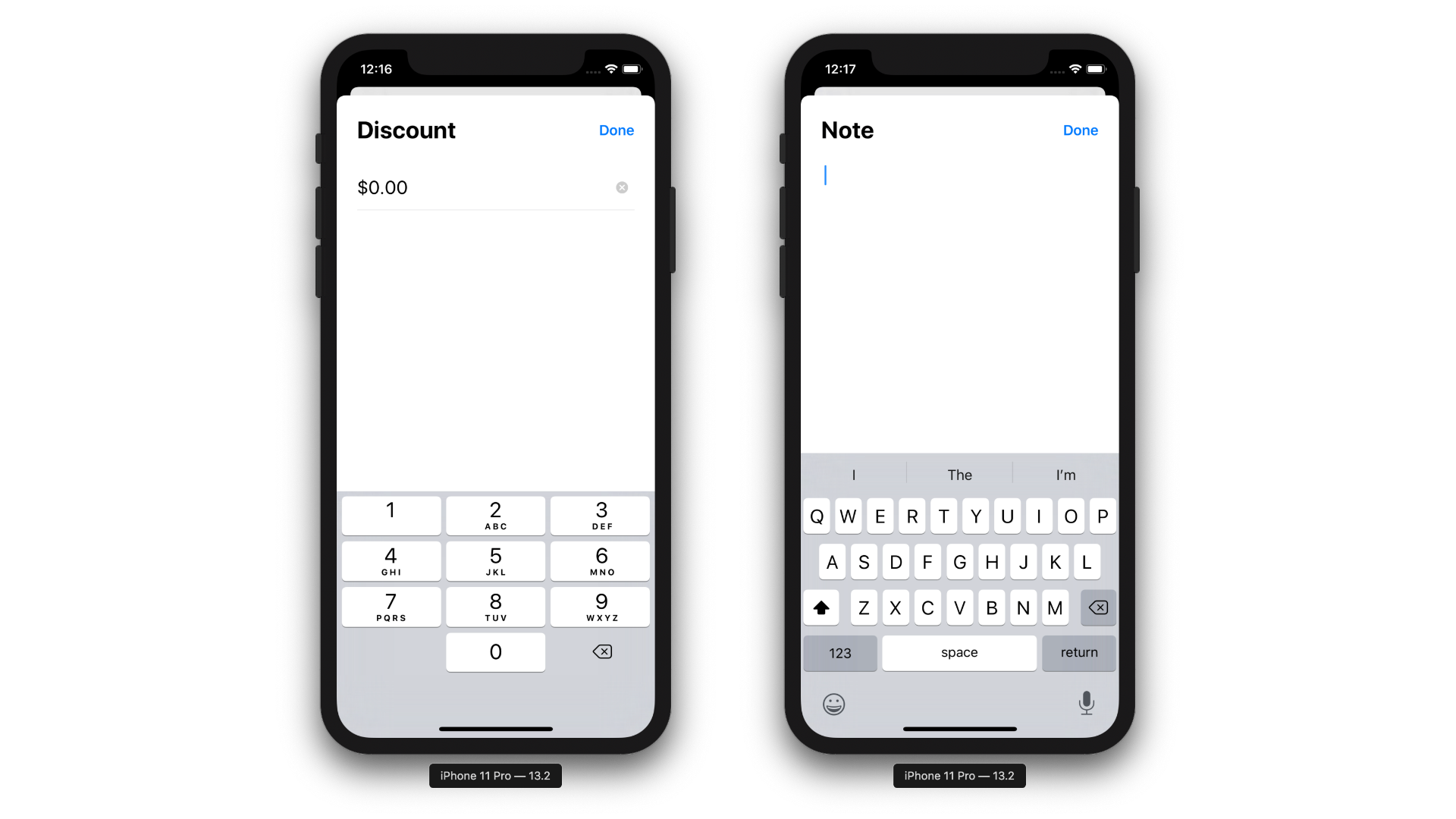The image size is (1456, 819).
Task: Tap Done button on Discount screen
Action: coord(616,130)
